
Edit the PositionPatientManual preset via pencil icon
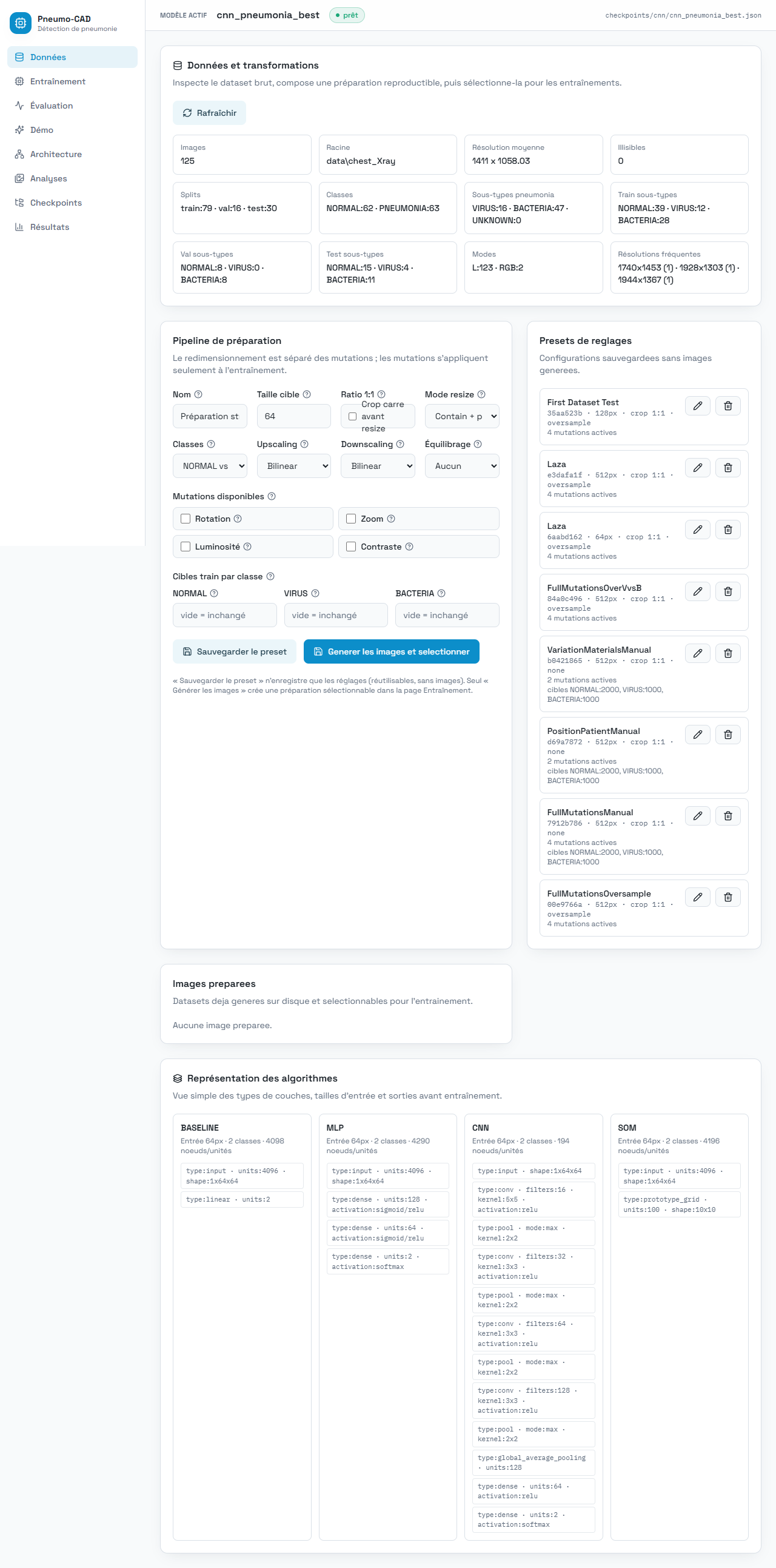[698, 735]
